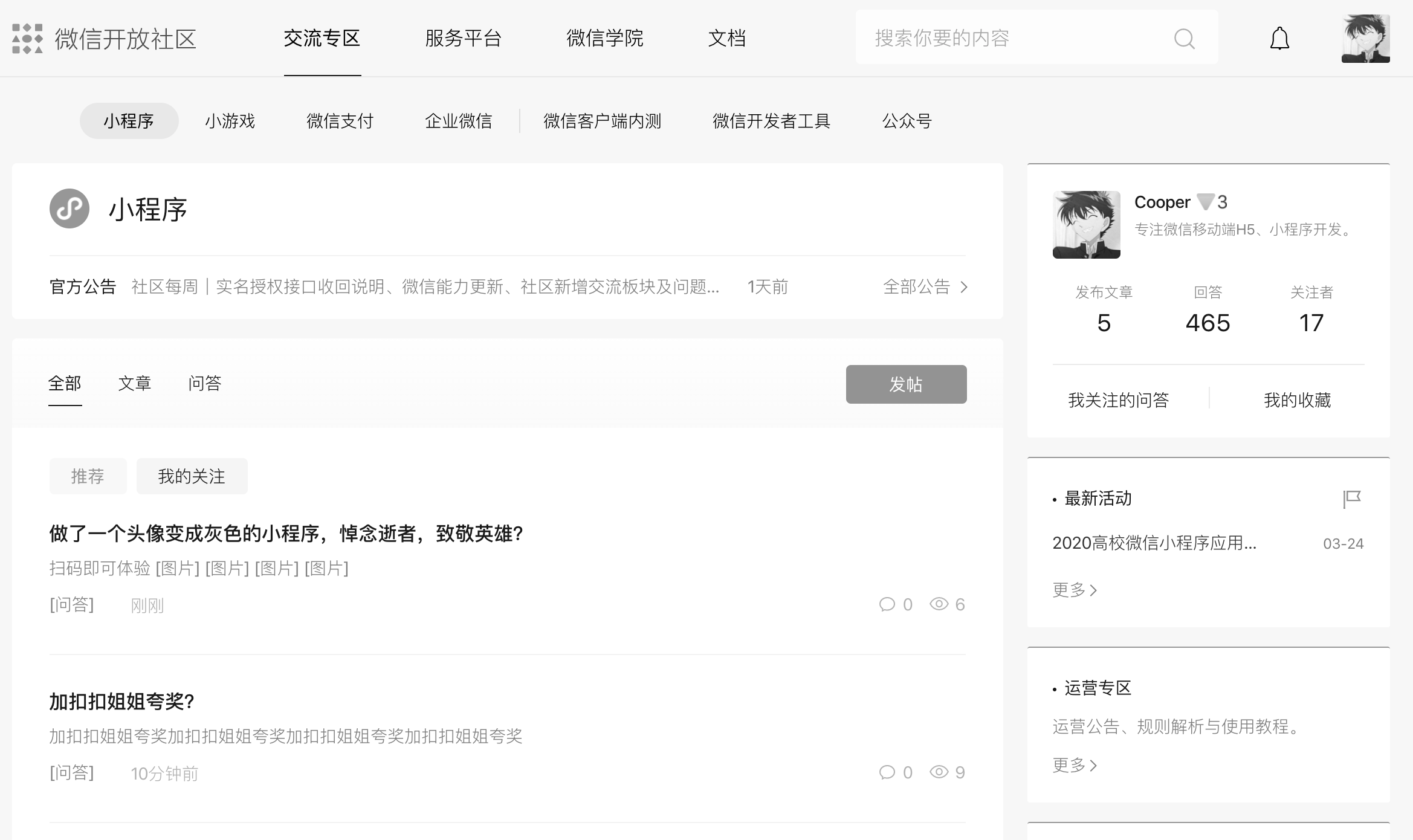1413x840 pixels.
Task: Switch to the 我的关注 filter
Action: click(192, 476)
